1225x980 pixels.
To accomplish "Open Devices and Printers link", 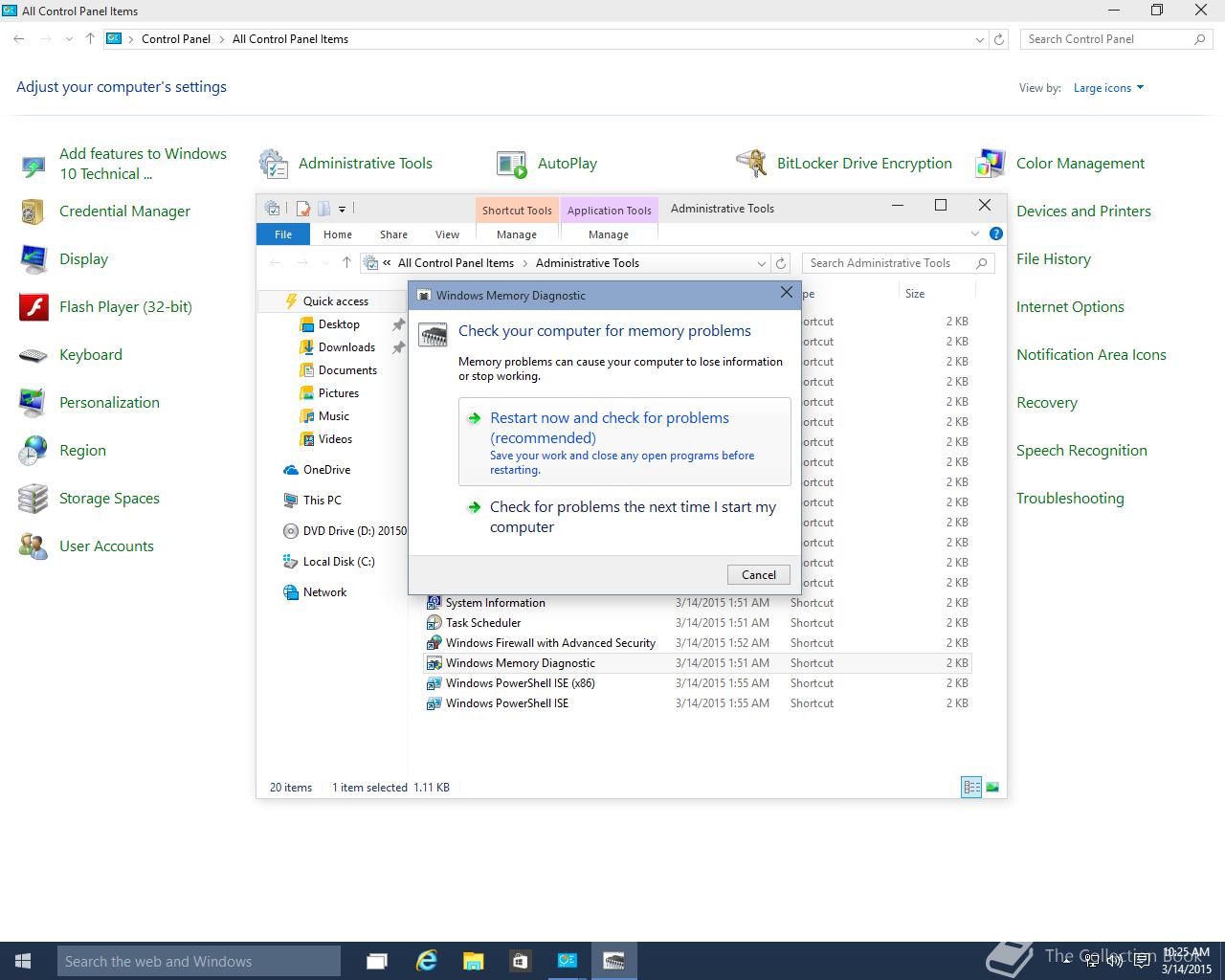I will tap(1083, 212).
